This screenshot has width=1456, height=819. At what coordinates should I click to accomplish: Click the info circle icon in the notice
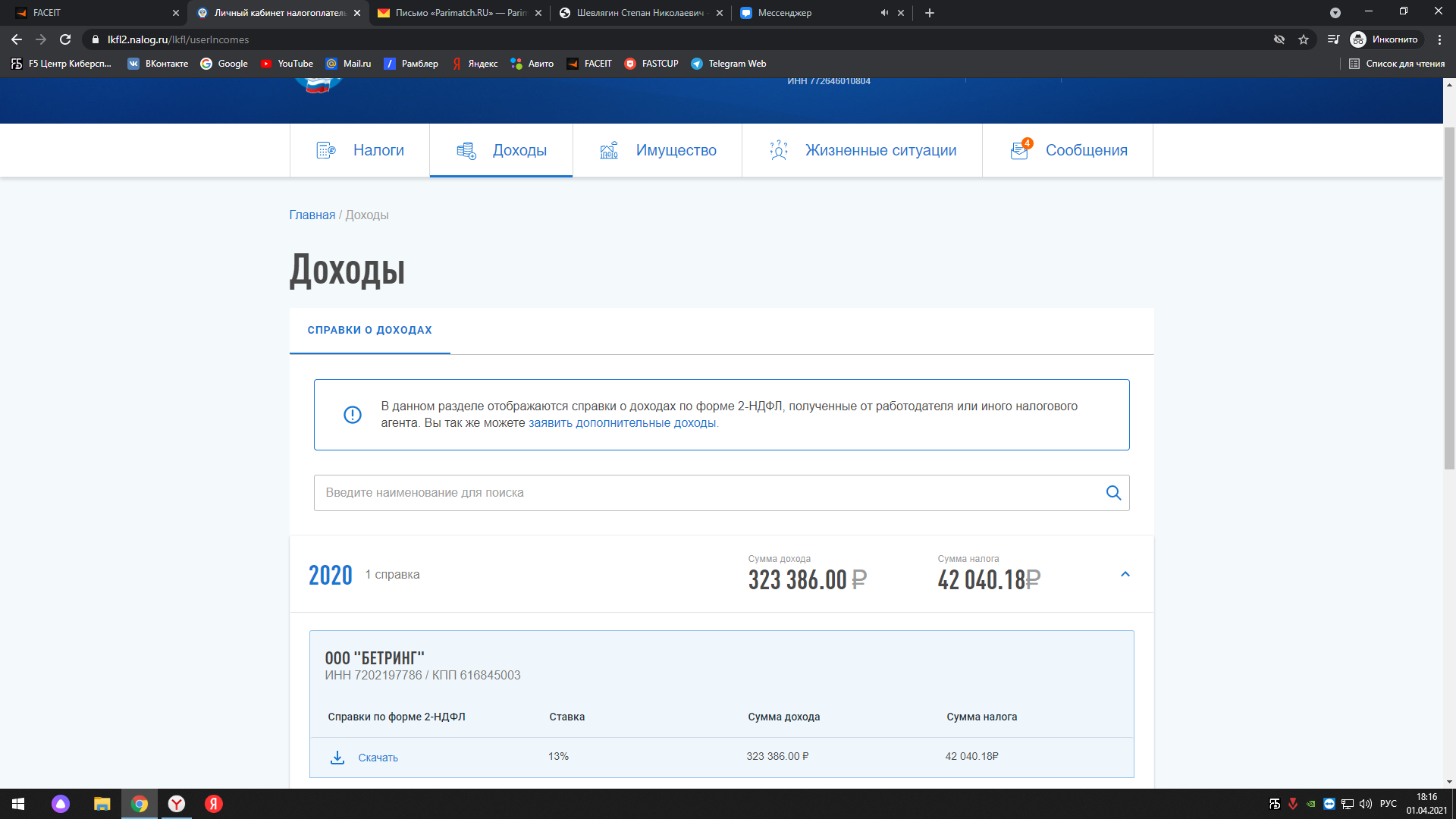(x=353, y=415)
